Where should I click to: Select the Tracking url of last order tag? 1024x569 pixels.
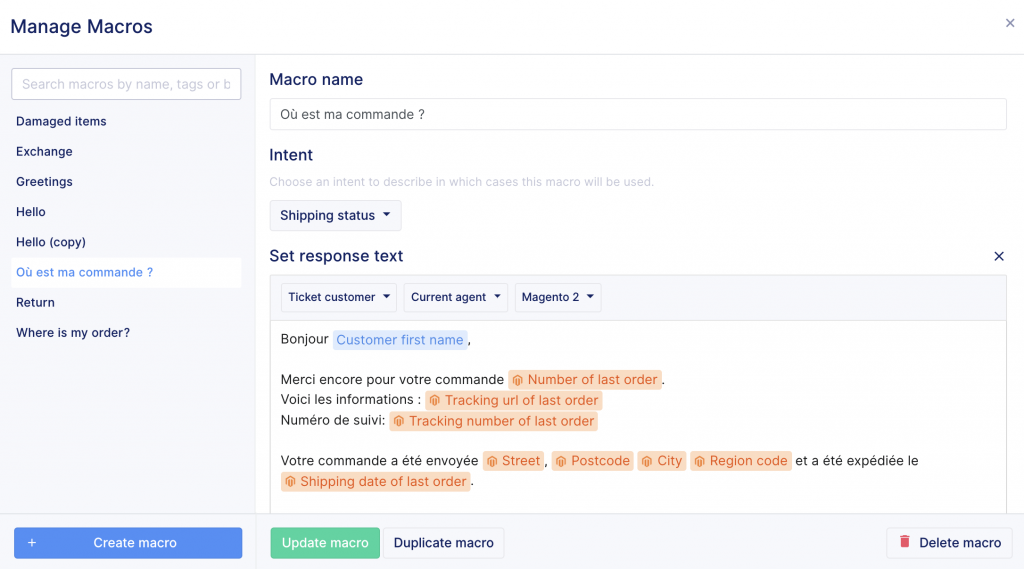pos(514,400)
